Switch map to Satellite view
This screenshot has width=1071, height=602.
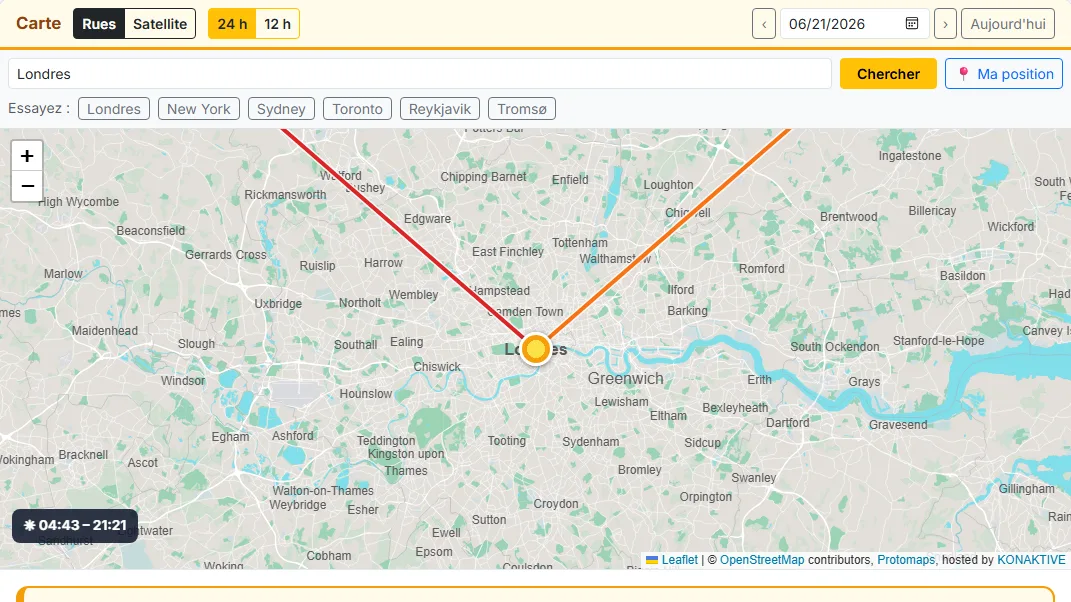coord(160,24)
